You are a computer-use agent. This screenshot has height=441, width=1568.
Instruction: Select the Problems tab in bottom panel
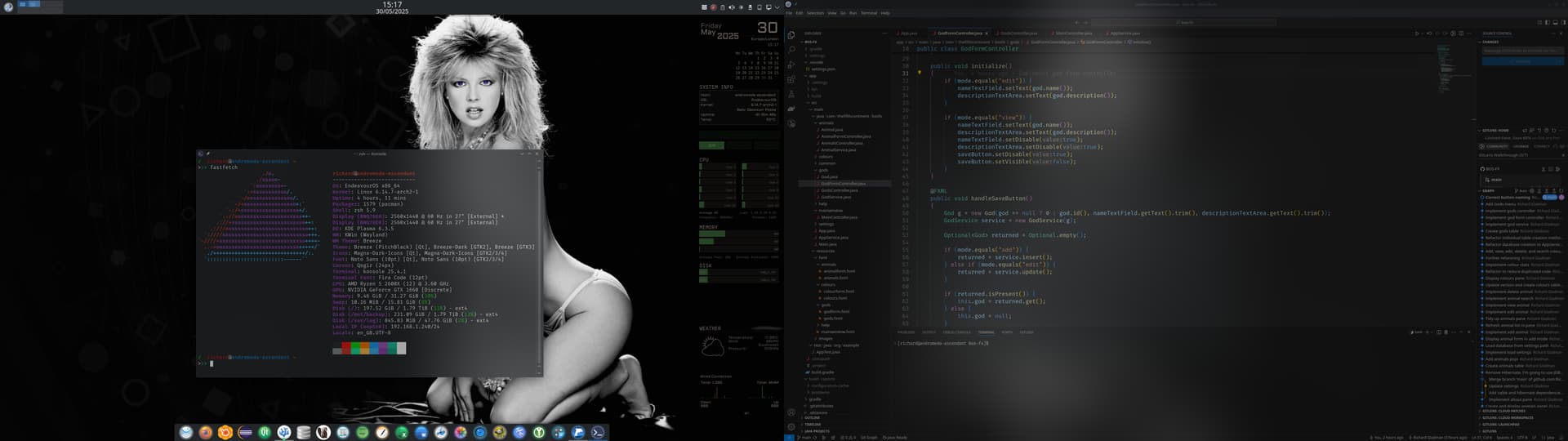click(906, 332)
